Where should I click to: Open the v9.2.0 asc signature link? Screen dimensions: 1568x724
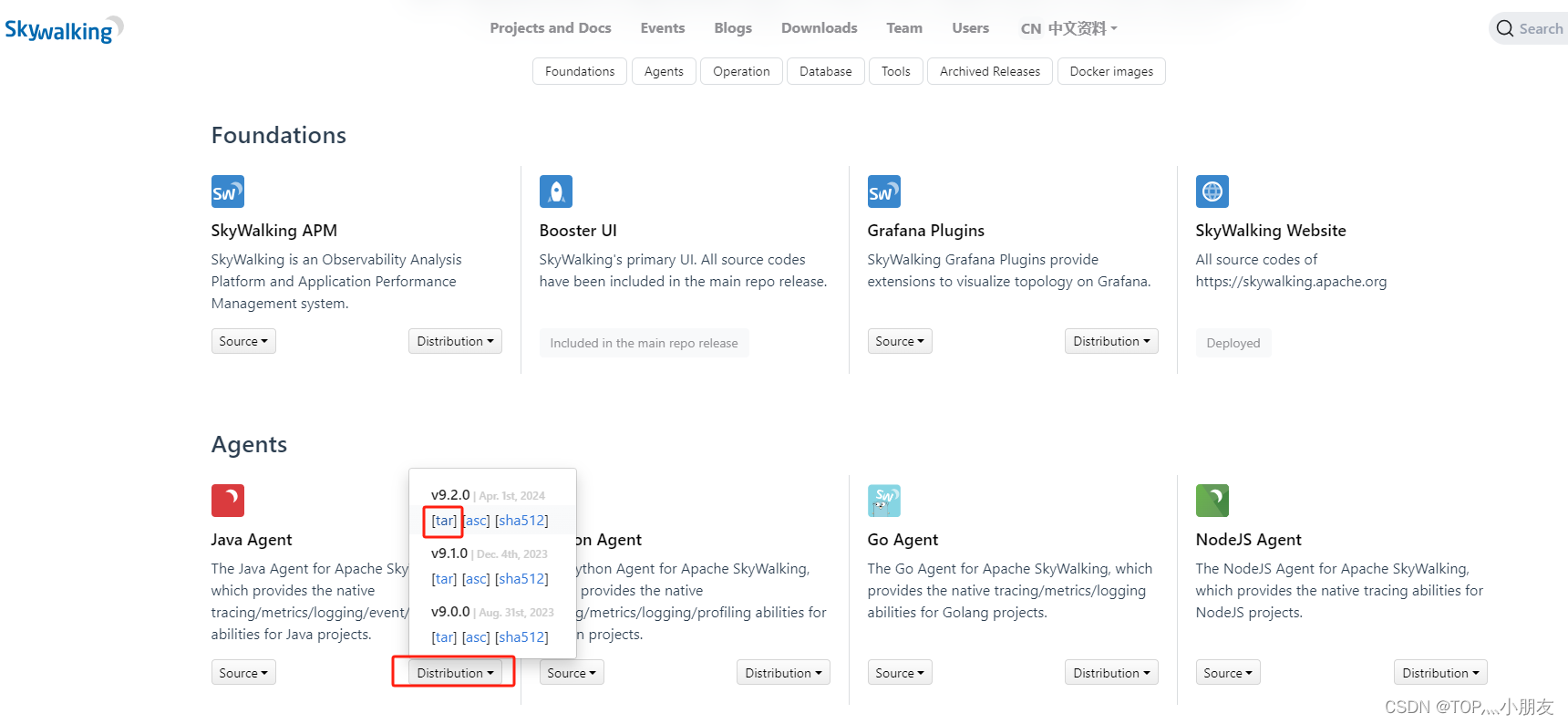pos(476,521)
